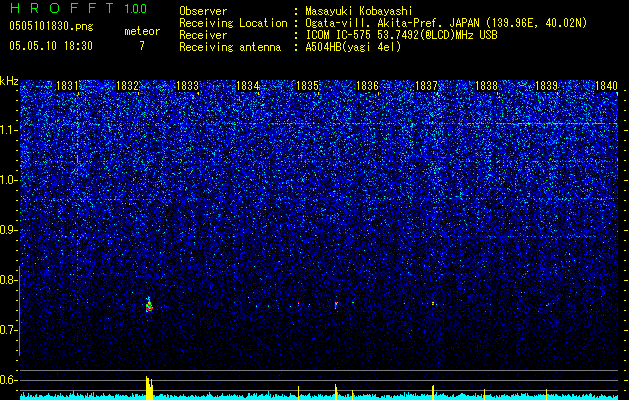Image resolution: width=629 pixels, height=400 pixels.
Task: Click the kHz axis unit label
Action: pyautogui.click(x=9, y=81)
